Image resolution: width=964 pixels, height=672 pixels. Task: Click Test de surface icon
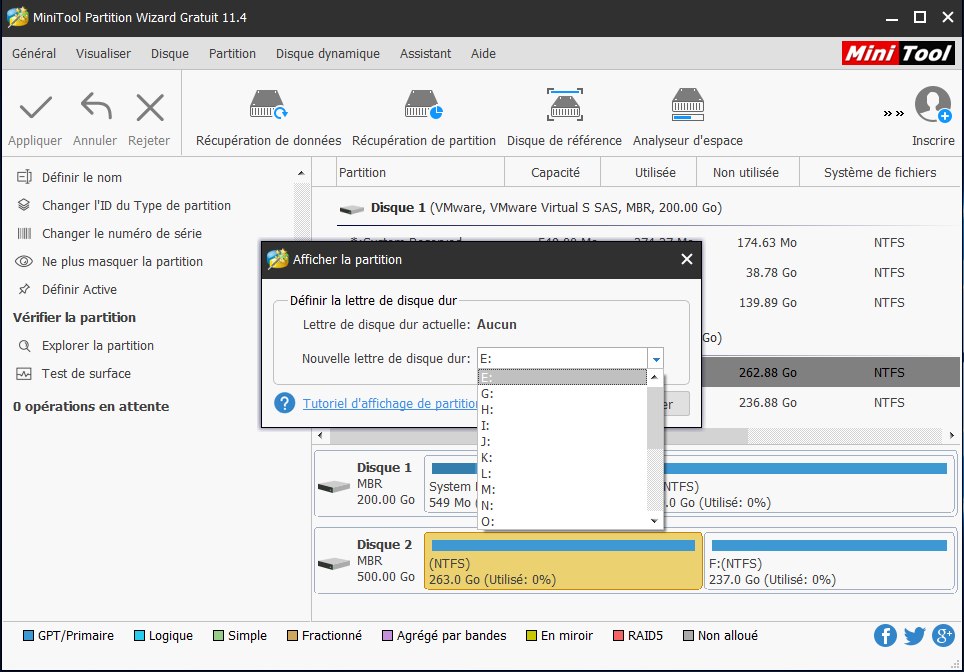pos(24,373)
